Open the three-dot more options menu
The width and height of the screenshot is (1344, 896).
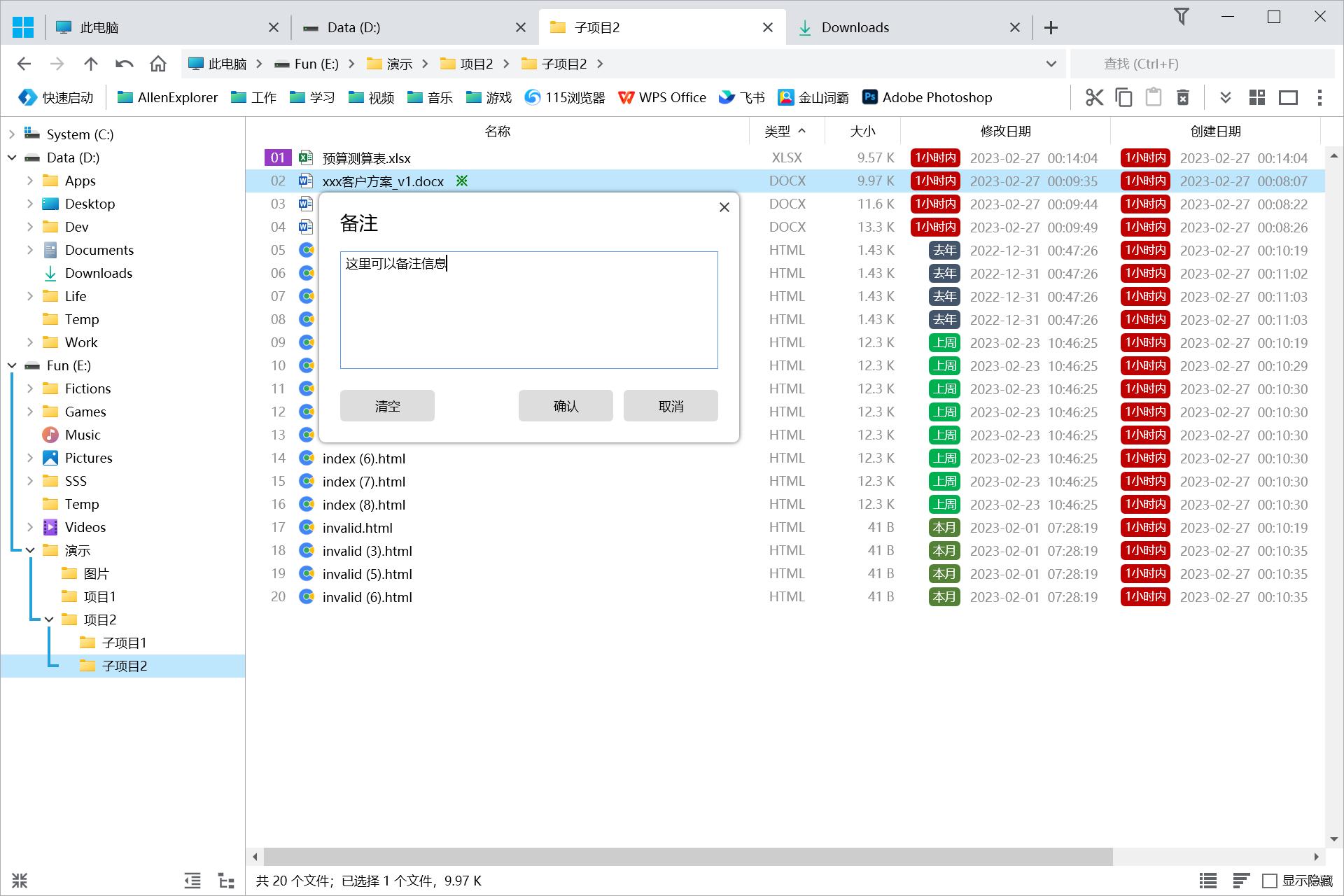click(x=1319, y=97)
